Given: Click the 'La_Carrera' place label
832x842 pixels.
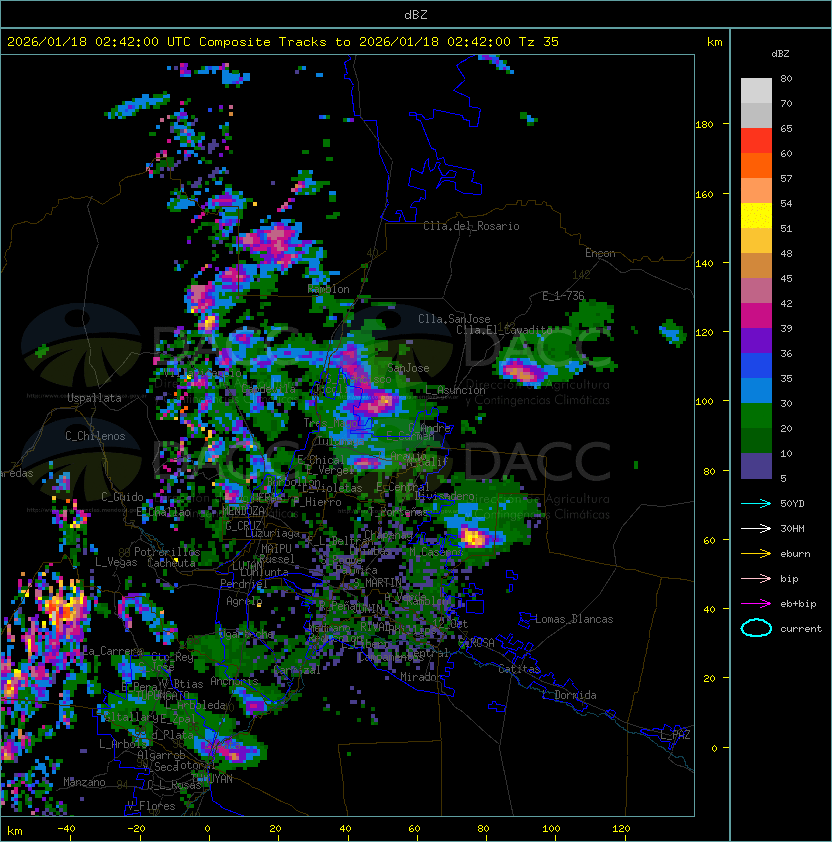Looking at the screenshot, I should 113,651.
